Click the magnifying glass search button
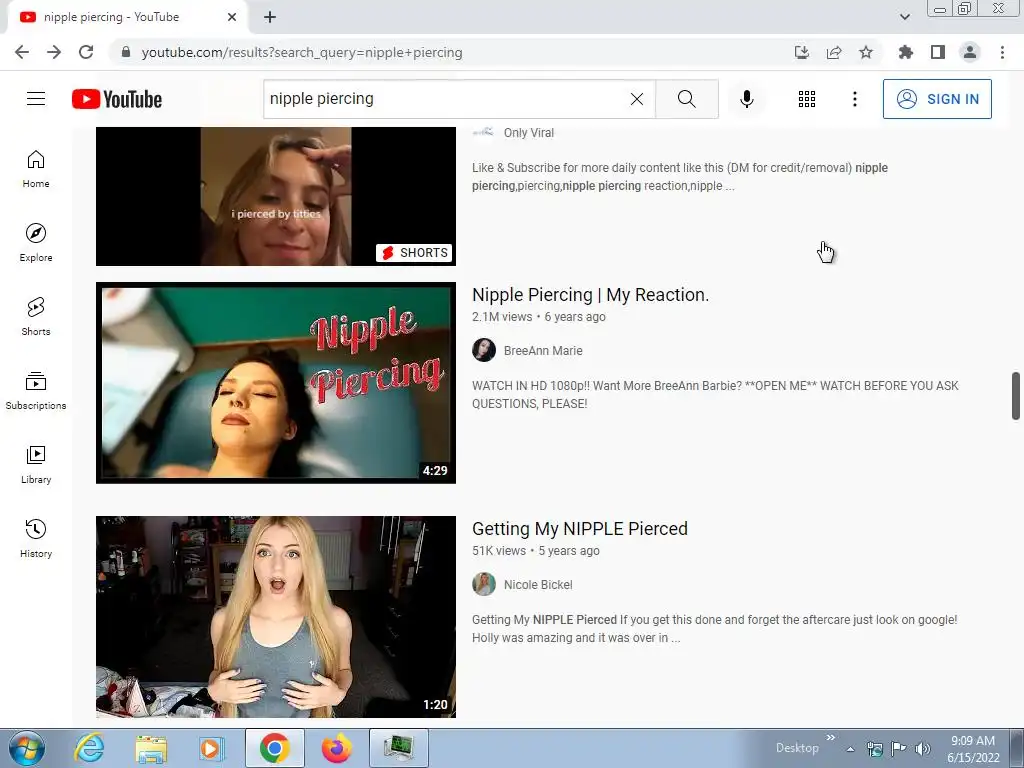This screenshot has width=1024, height=768. click(x=686, y=99)
